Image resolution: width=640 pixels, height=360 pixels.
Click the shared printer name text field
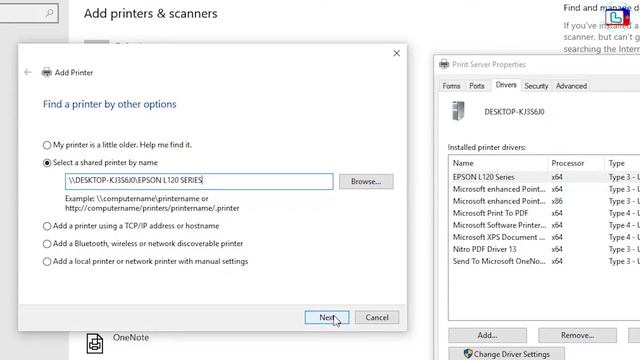pyautogui.click(x=199, y=181)
